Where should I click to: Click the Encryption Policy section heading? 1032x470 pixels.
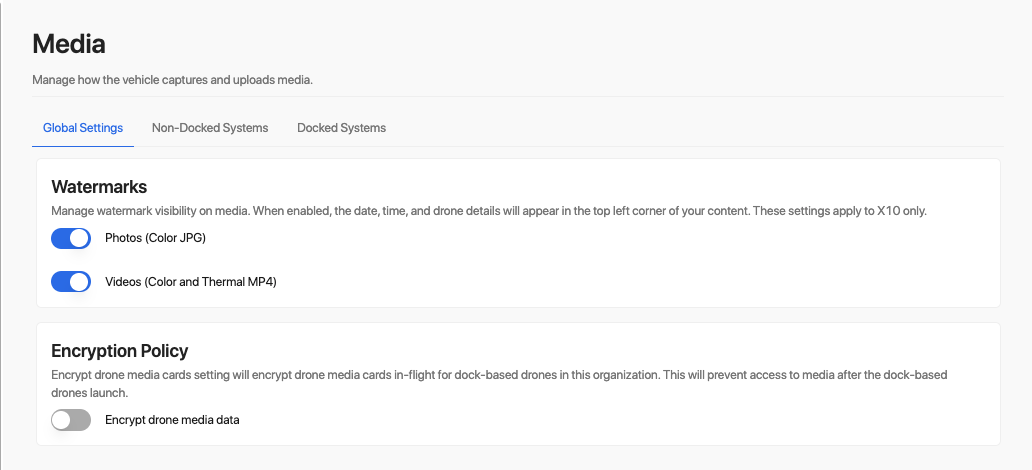pos(120,351)
